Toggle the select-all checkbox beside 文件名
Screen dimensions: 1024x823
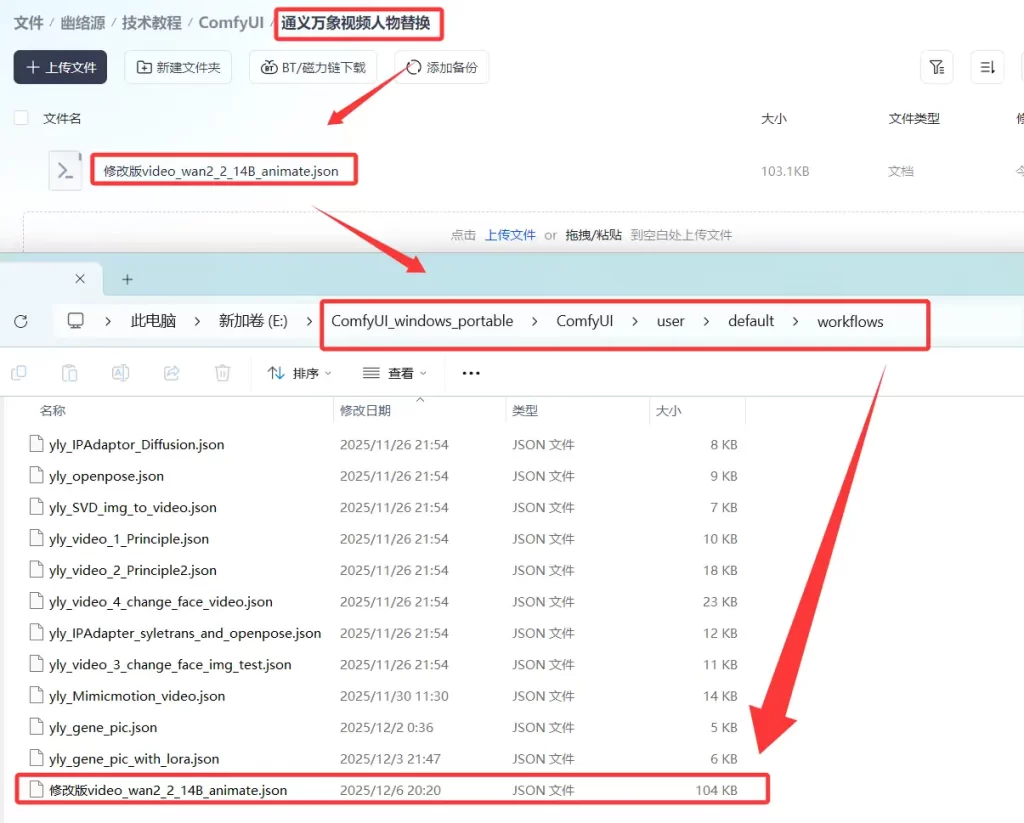pyautogui.click(x=21, y=118)
